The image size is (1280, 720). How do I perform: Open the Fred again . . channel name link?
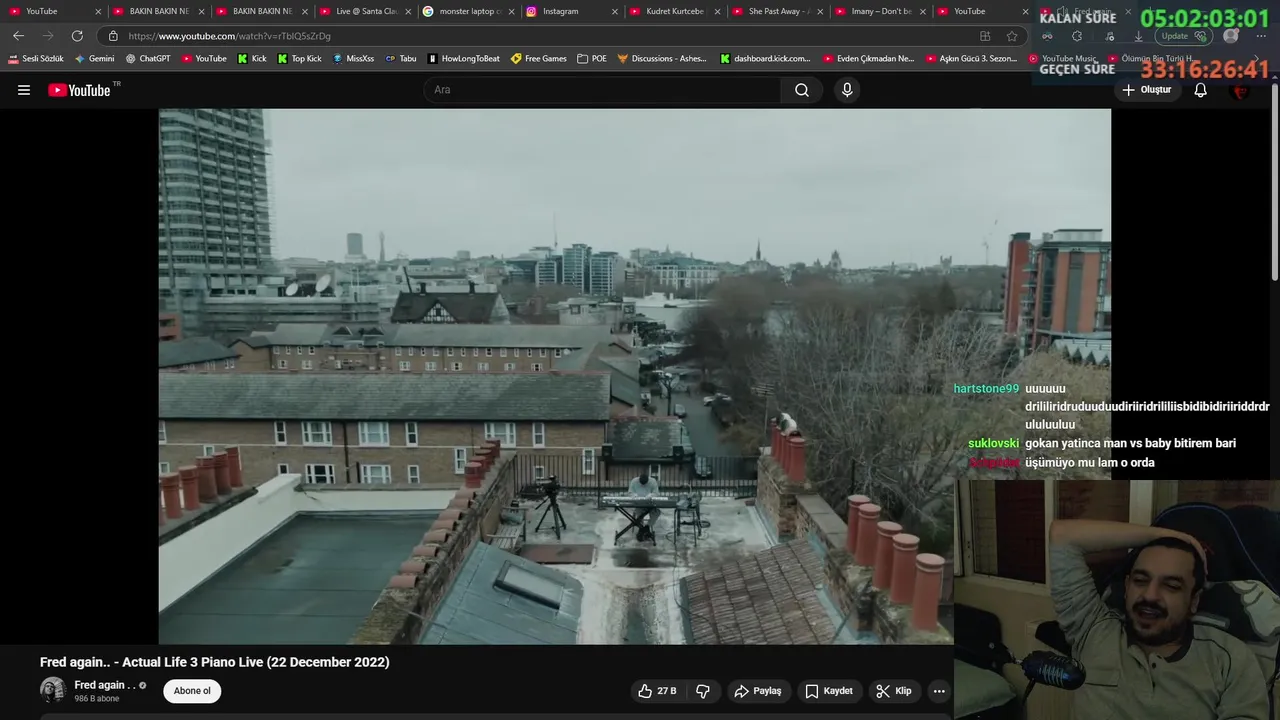coord(105,685)
